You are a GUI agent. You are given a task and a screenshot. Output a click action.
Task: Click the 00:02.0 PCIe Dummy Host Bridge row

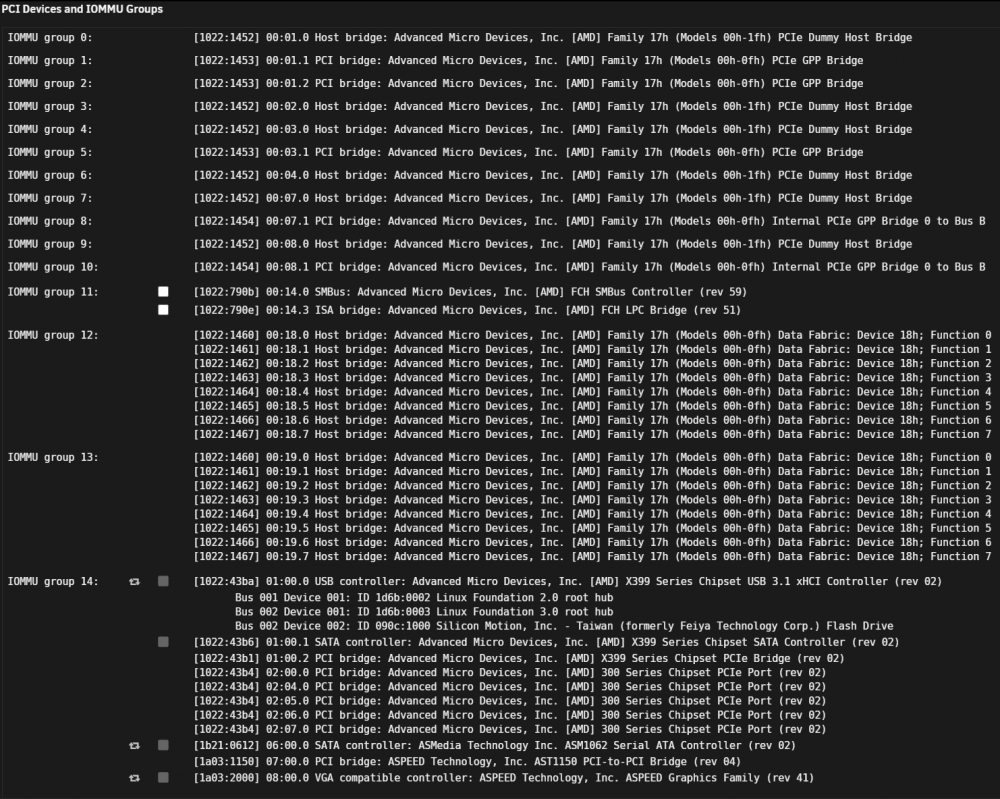pyautogui.click(x=553, y=106)
